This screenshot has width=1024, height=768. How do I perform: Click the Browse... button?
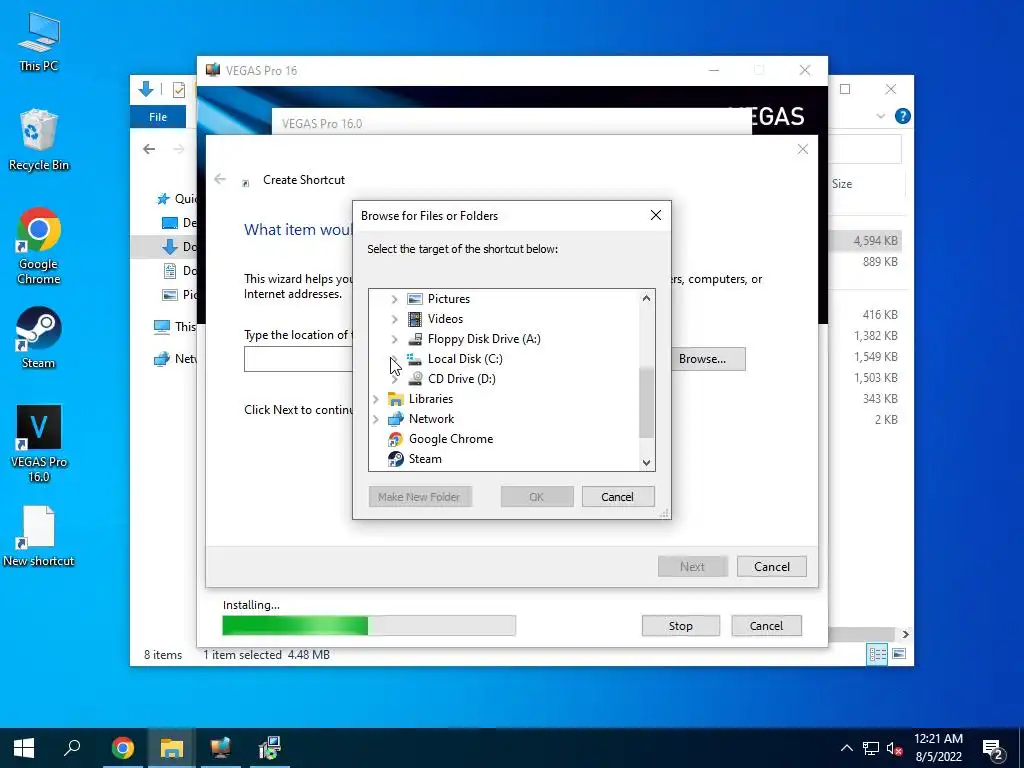coord(702,359)
